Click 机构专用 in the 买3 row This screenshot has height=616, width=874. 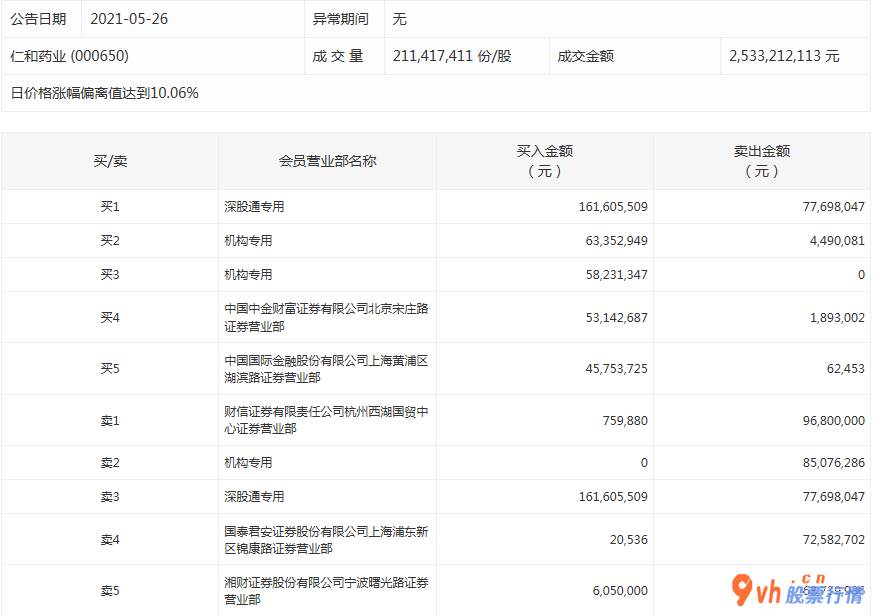pos(249,275)
